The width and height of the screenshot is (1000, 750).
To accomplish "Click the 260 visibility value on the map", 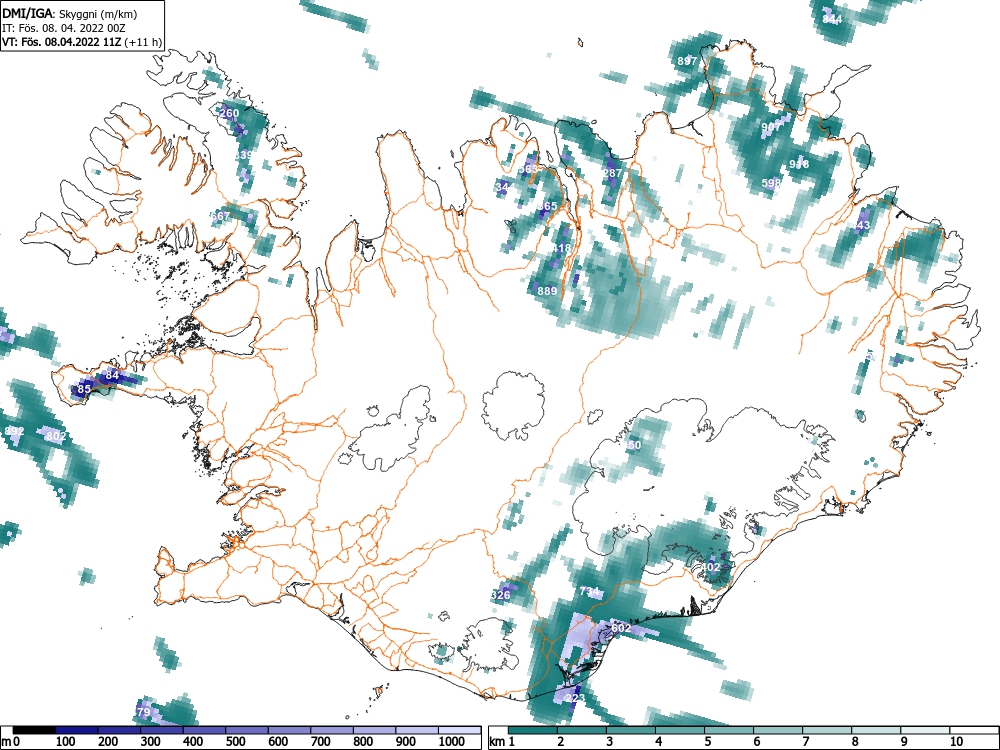I will pyautogui.click(x=229, y=114).
